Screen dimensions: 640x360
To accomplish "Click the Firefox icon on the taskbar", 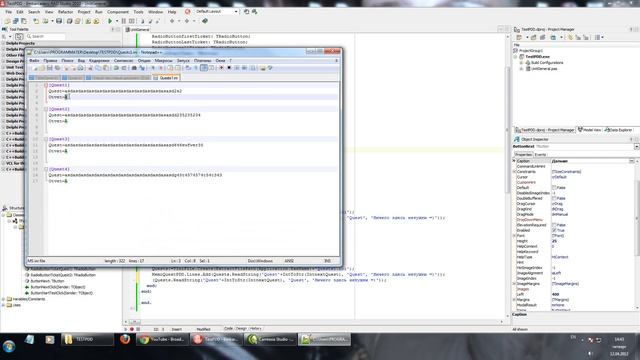I will click(x=125, y=339).
